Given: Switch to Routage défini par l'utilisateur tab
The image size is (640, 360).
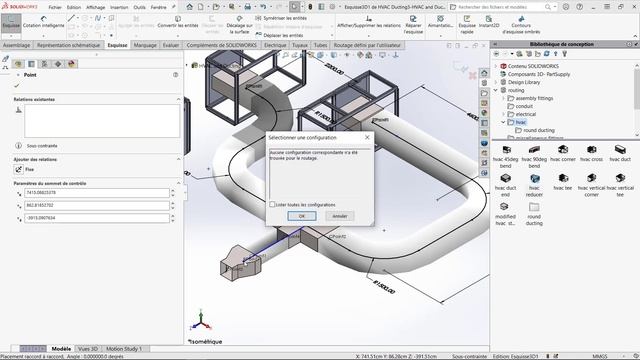Looking at the screenshot, I should coord(367,45).
